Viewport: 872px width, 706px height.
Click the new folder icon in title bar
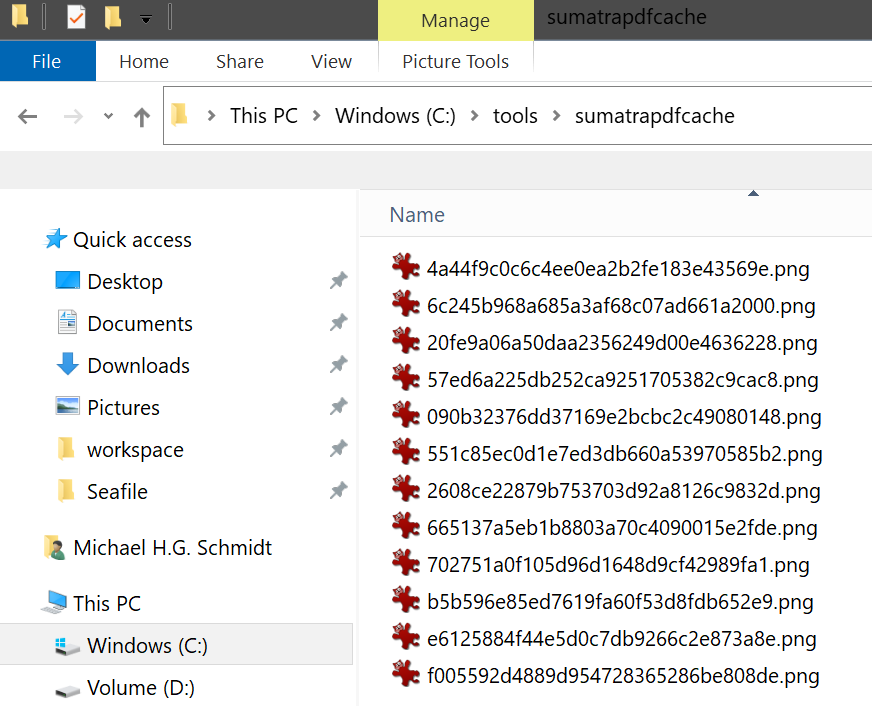[x=113, y=17]
